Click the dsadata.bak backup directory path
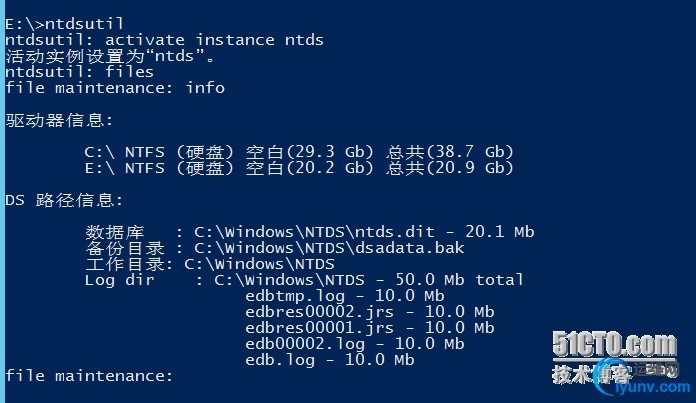 pos(329,248)
